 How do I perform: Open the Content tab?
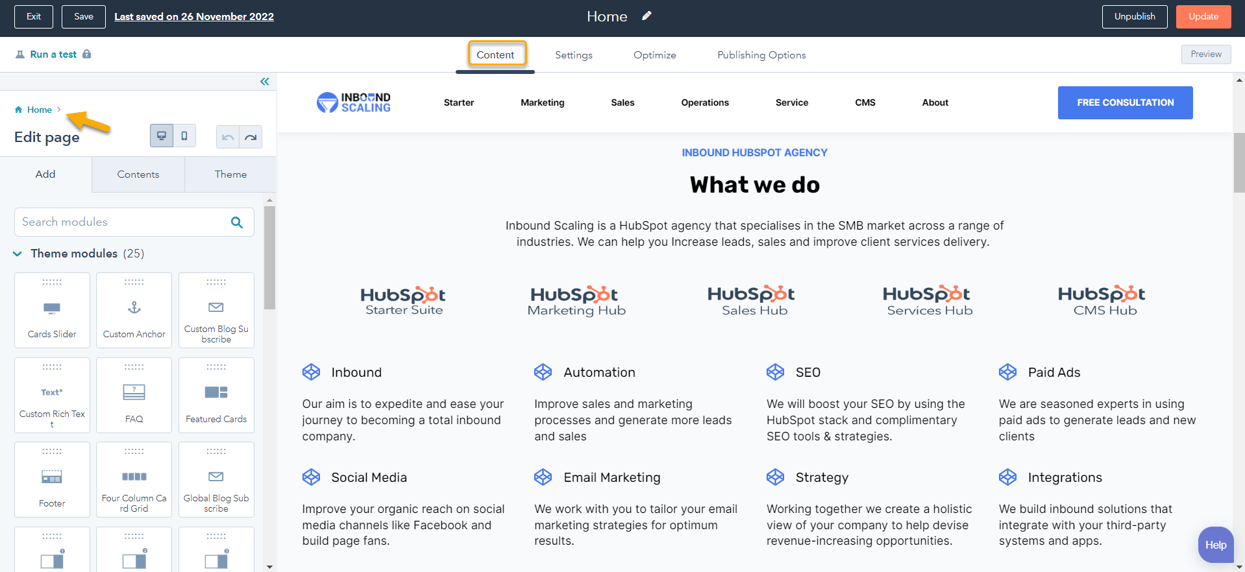[495, 55]
